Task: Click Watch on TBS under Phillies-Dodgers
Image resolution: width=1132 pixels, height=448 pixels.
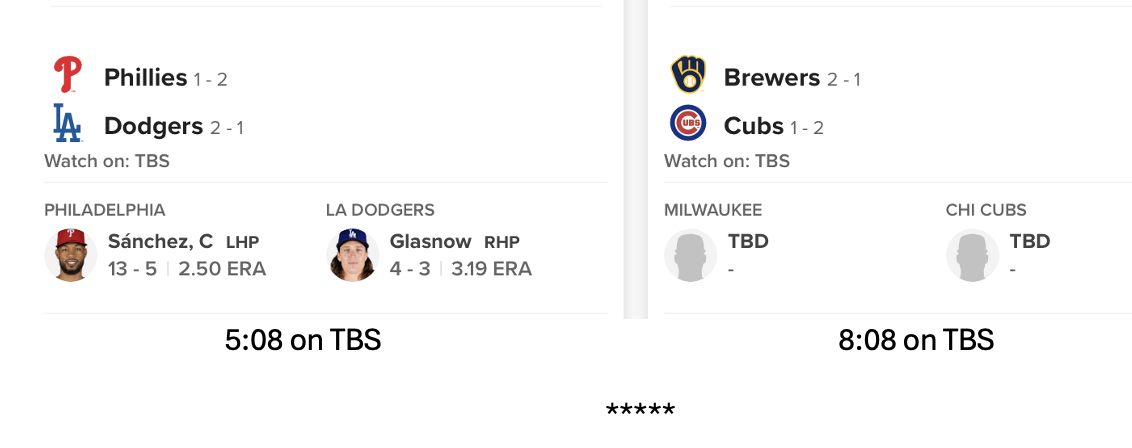Action: point(107,161)
